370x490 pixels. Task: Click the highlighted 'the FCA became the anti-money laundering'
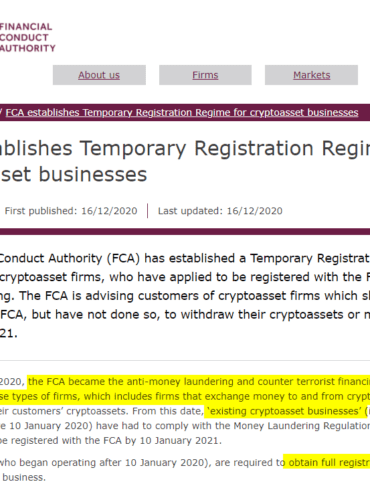[x=199, y=381]
